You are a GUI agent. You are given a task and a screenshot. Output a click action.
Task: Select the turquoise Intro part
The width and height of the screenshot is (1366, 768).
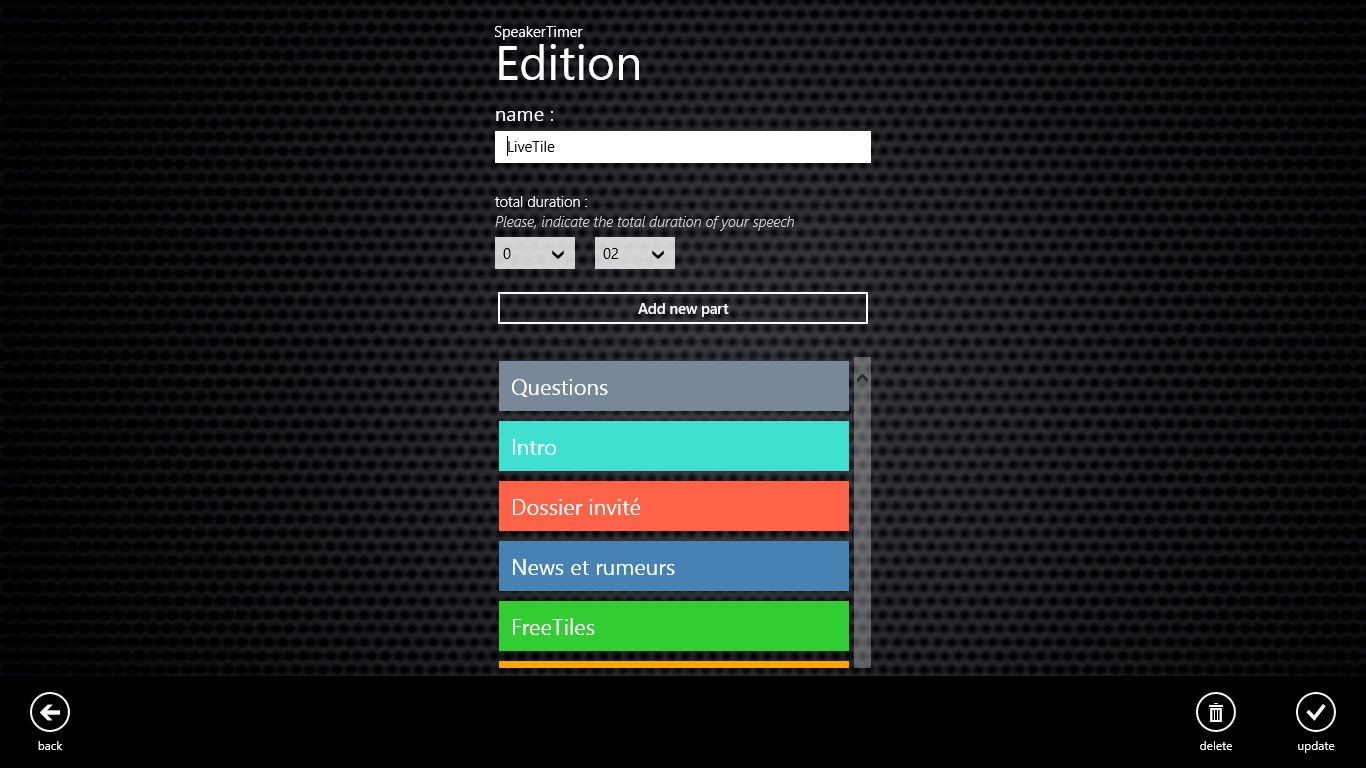click(673, 447)
